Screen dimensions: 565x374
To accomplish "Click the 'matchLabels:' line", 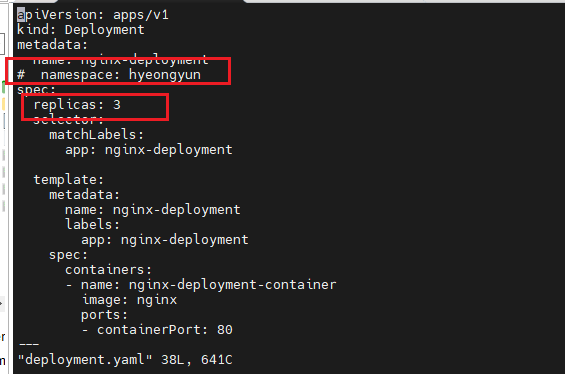I will [x=97, y=135].
